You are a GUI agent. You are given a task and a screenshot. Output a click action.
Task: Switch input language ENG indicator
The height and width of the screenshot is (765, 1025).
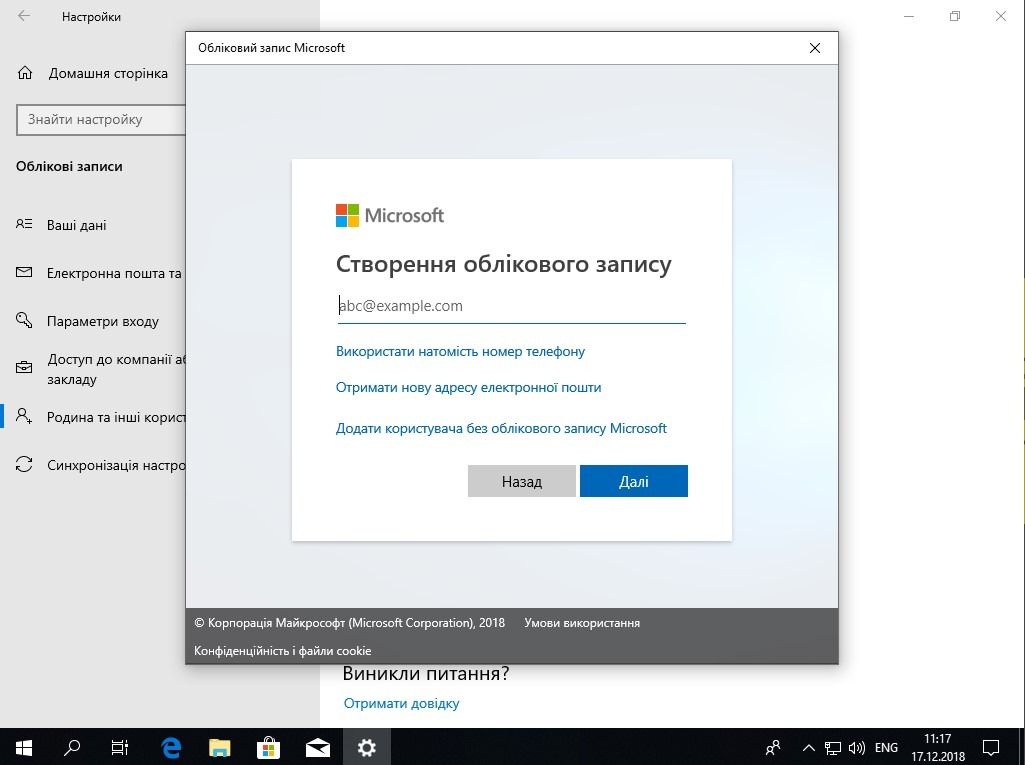(886, 747)
